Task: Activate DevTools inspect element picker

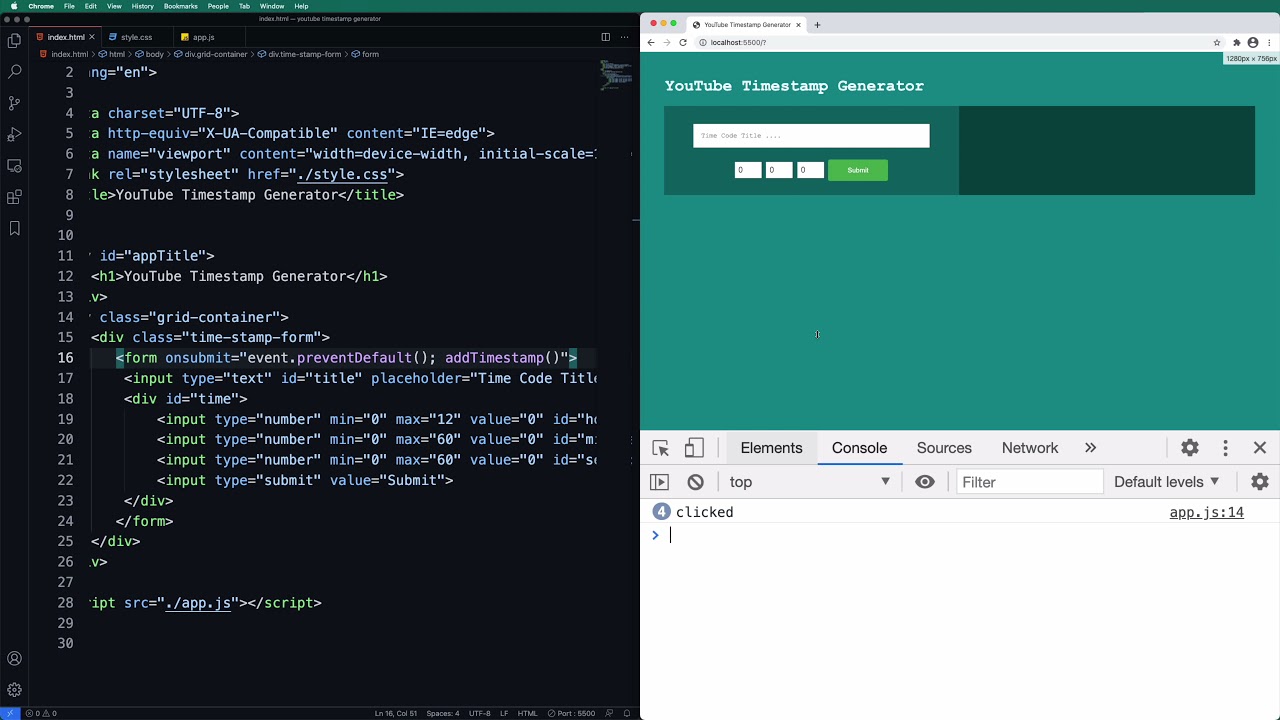Action: [x=660, y=448]
